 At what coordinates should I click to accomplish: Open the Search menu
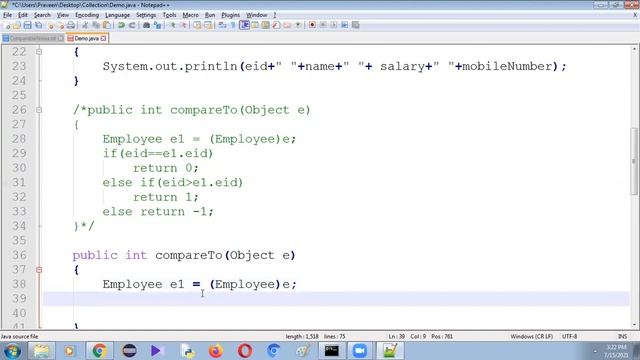[42, 15]
